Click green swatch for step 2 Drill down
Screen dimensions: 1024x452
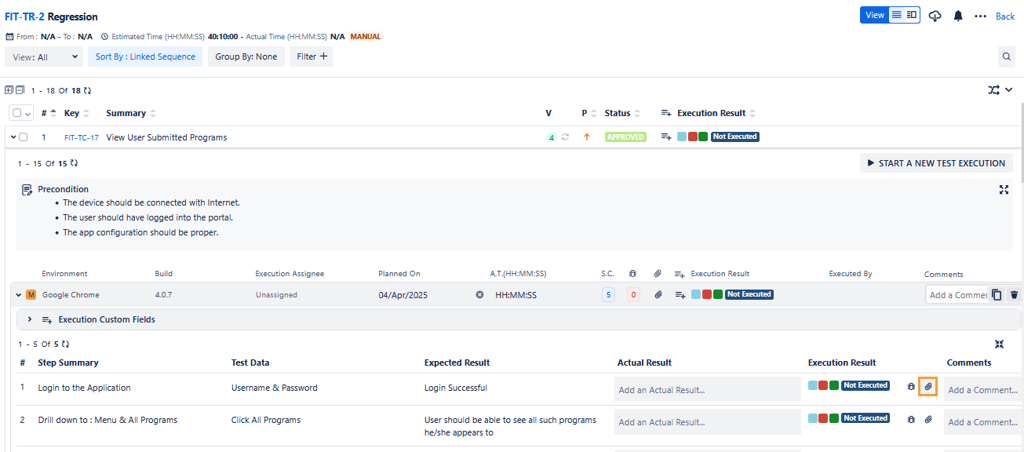(834, 417)
